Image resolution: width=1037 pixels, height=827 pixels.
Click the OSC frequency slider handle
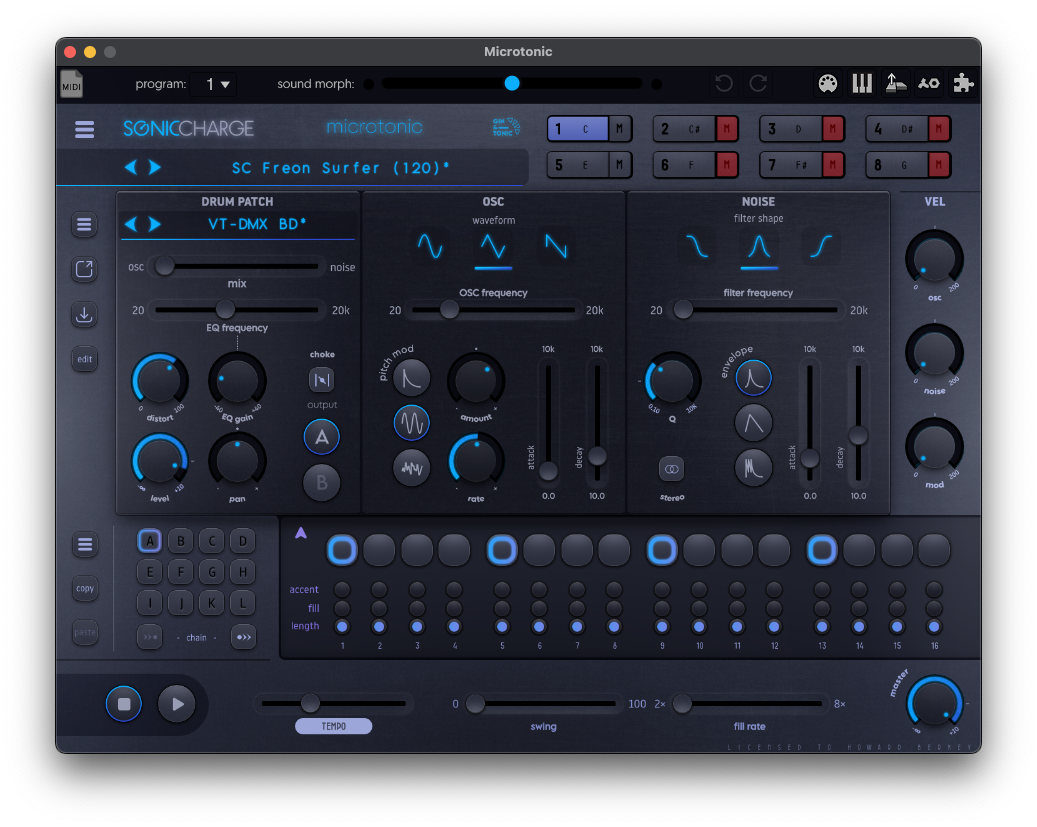[449, 311]
